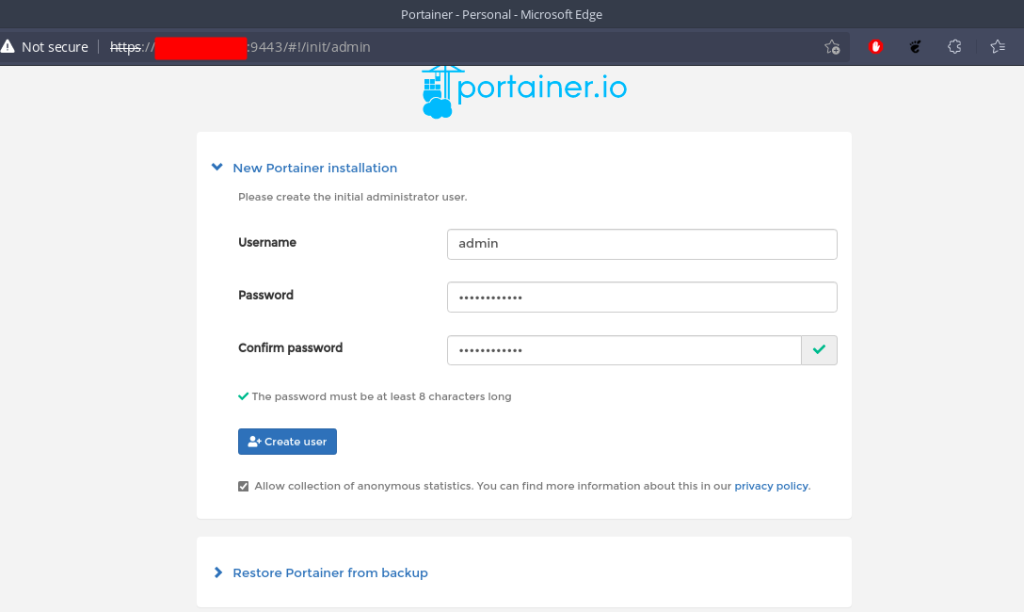Viewport: 1024px width, 612px height.
Task: Open the browser Extensions puzzle icon
Action: click(x=953, y=46)
